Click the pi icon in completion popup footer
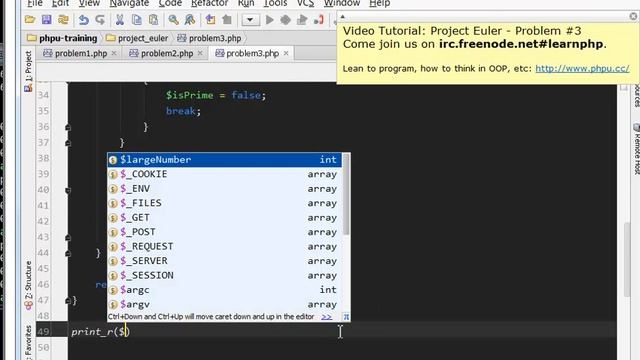This screenshot has height=360, width=640. [x=346, y=317]
